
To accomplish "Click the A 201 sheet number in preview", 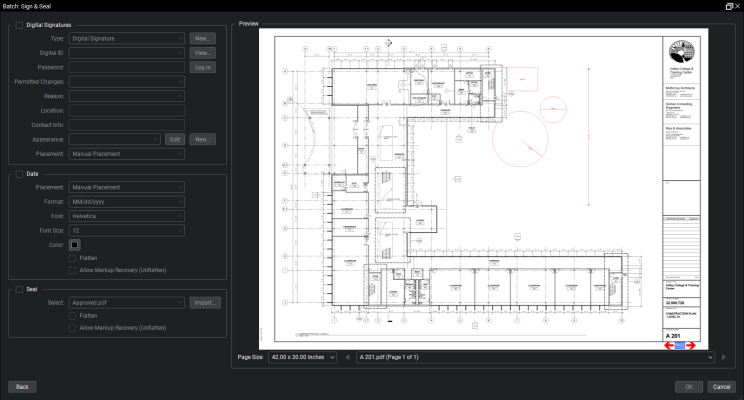I will [672, 336].
